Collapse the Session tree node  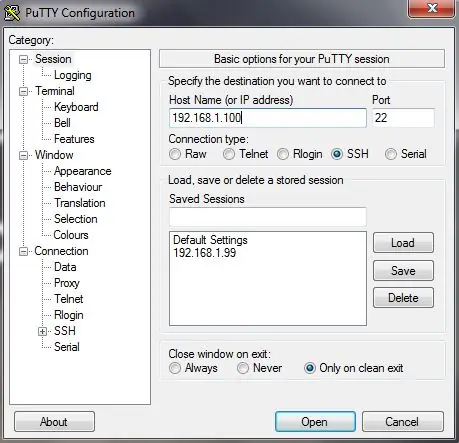click(x=23, y=60)
